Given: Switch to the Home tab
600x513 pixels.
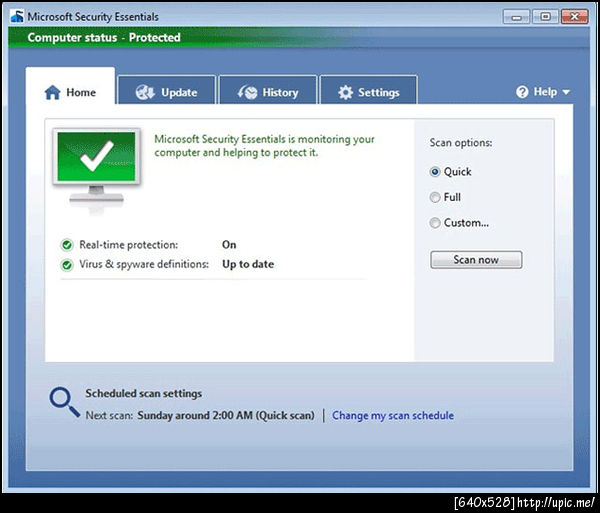Looking at the screenshot, I should [70, 86].
